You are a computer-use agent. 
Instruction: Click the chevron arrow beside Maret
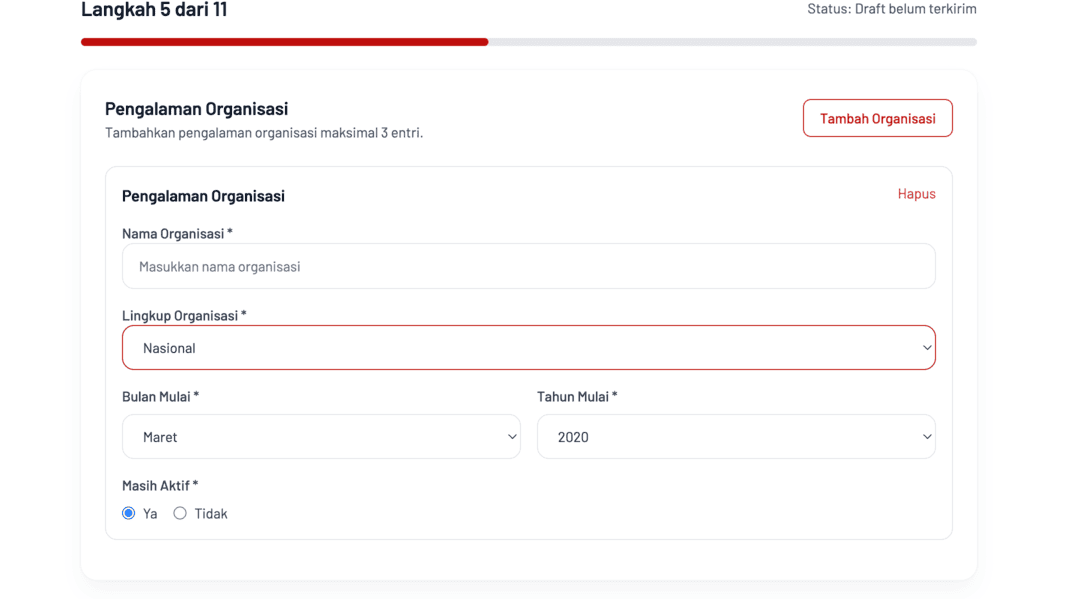(x=512, y=437)
